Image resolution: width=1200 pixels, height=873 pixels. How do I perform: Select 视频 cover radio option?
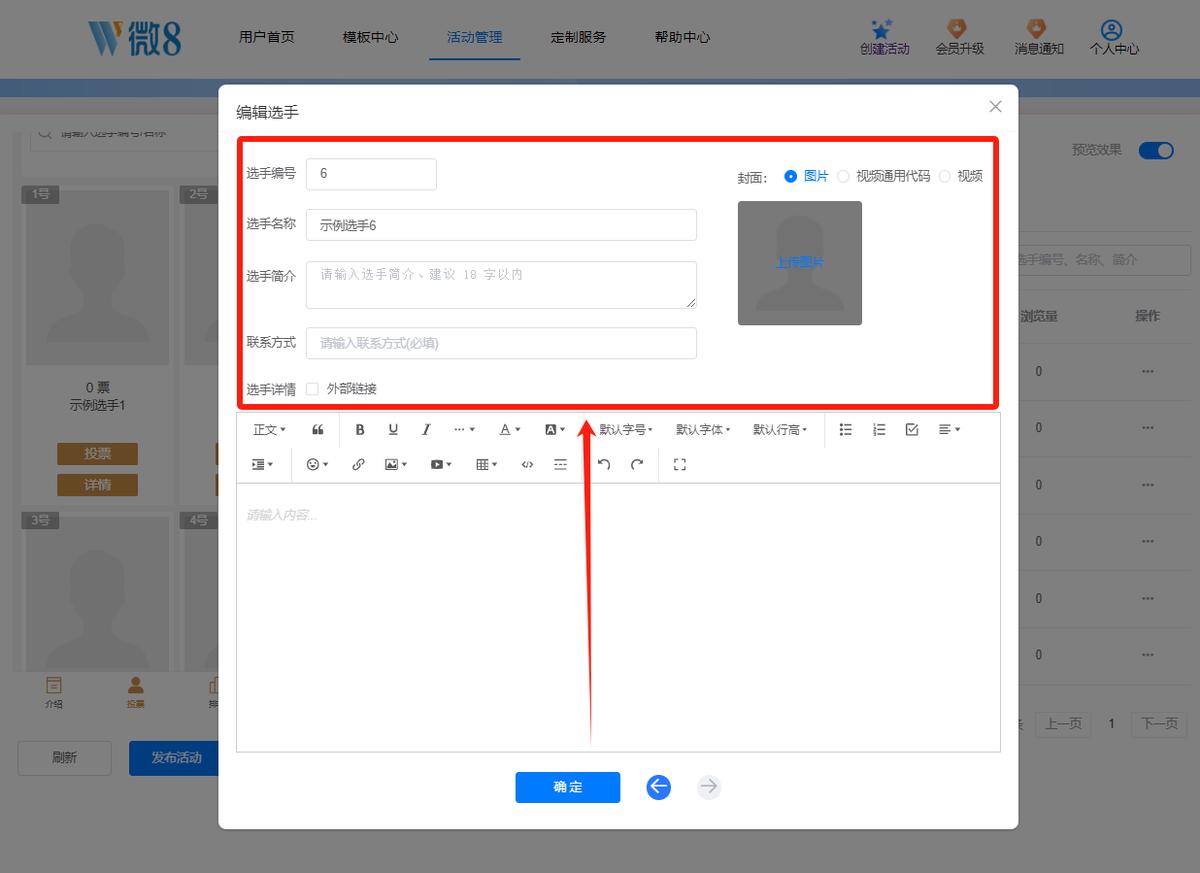944,176
